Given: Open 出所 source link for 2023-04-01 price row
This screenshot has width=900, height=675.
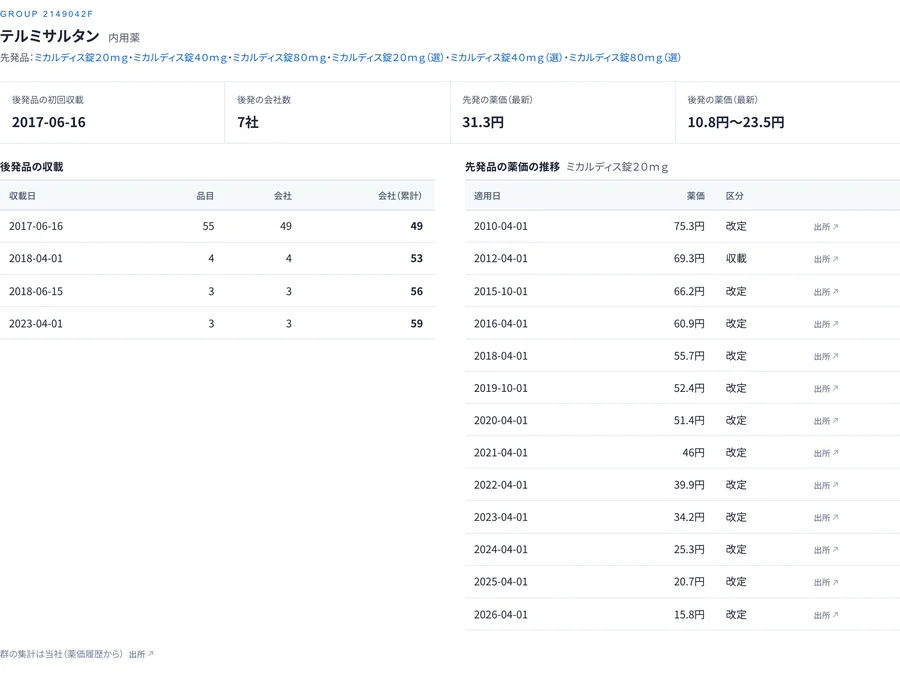Looking at the screenshot, I should point(826,517).
